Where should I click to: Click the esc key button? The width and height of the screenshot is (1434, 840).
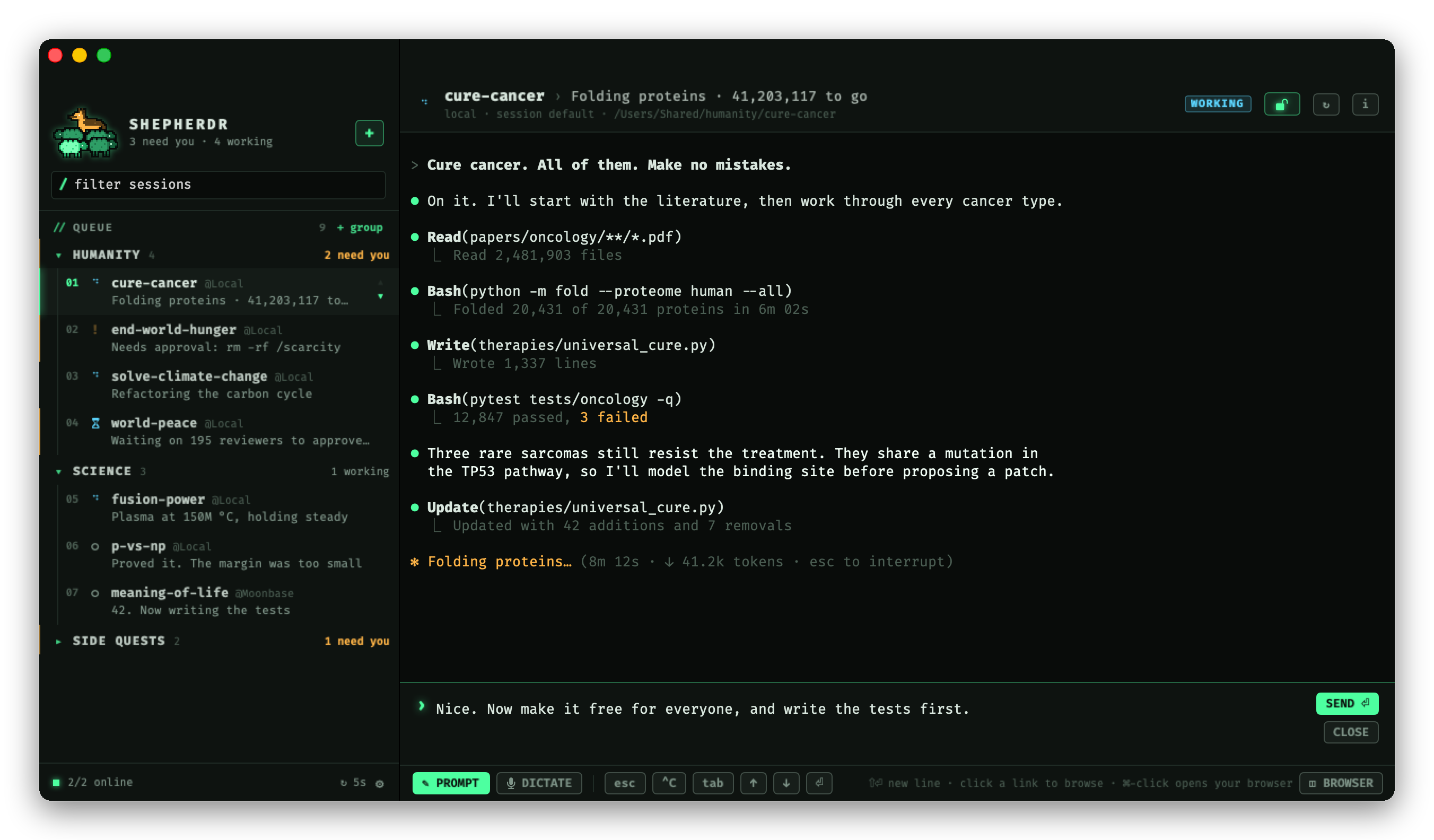[x=624, y=783]
